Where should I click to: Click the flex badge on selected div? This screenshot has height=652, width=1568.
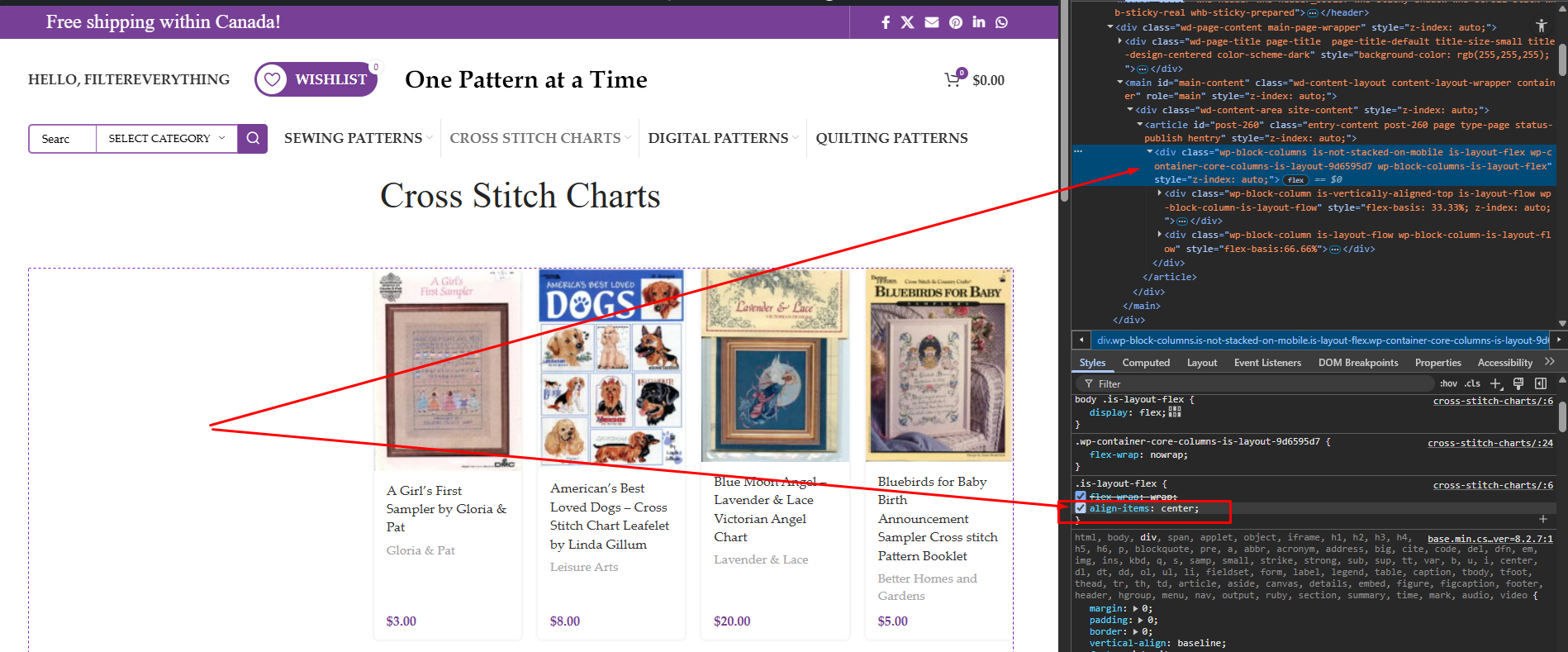[1295, 180]
